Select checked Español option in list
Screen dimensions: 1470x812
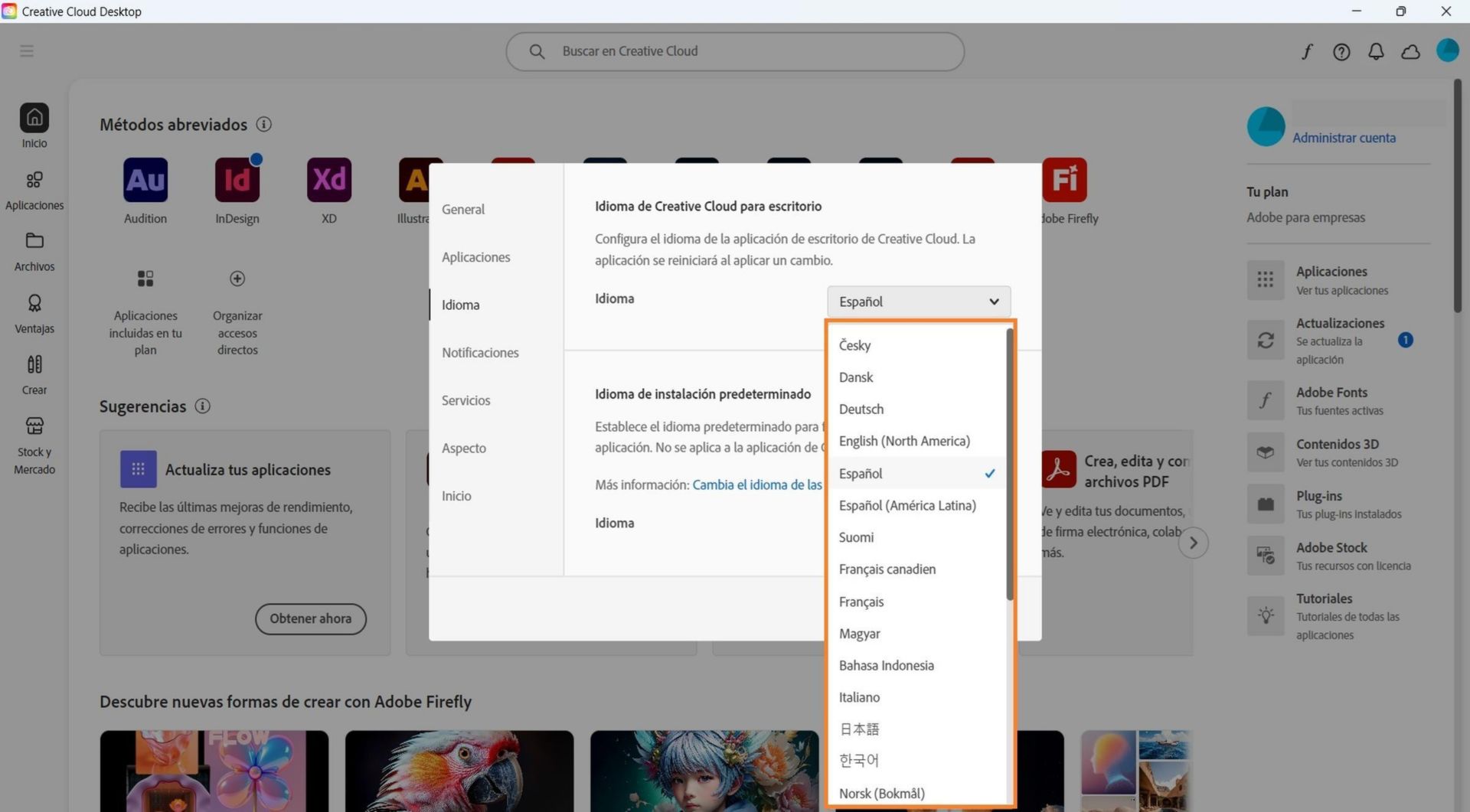coord(917,474)
